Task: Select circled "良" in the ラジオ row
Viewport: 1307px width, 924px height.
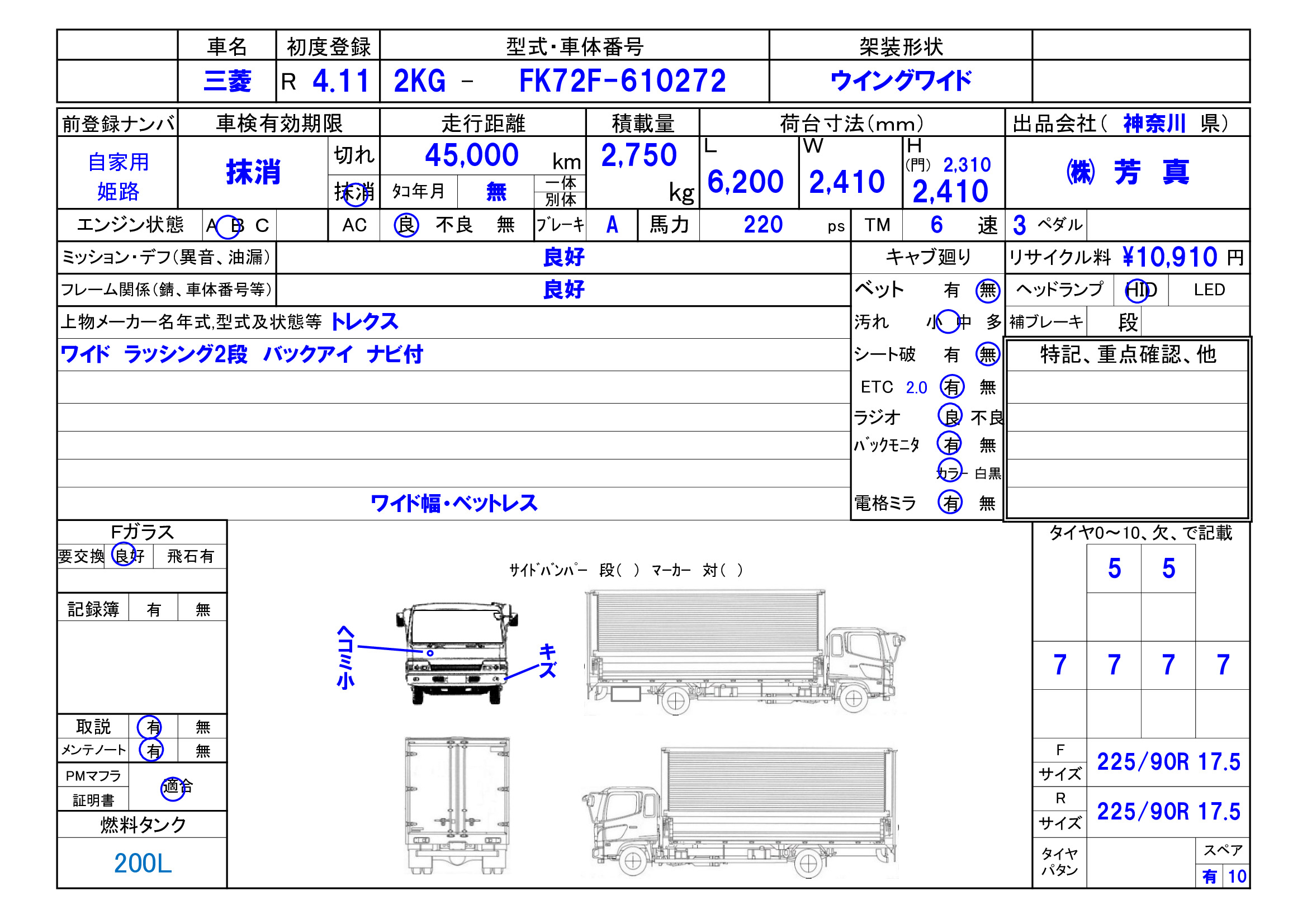Action: click(x=950, y=415)
